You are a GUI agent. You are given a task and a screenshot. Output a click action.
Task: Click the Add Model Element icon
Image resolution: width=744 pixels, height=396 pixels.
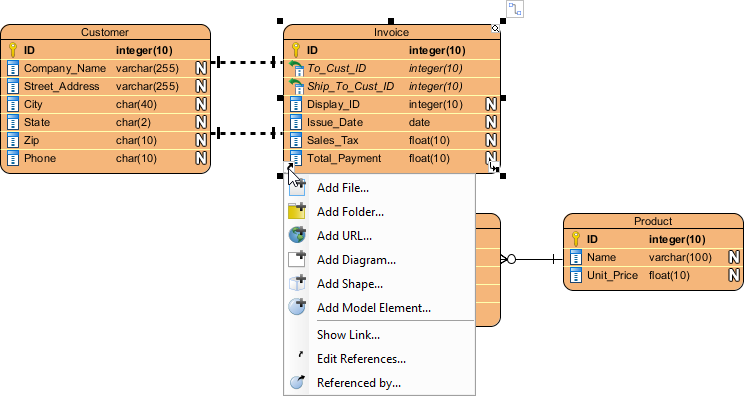click(297, 307)
